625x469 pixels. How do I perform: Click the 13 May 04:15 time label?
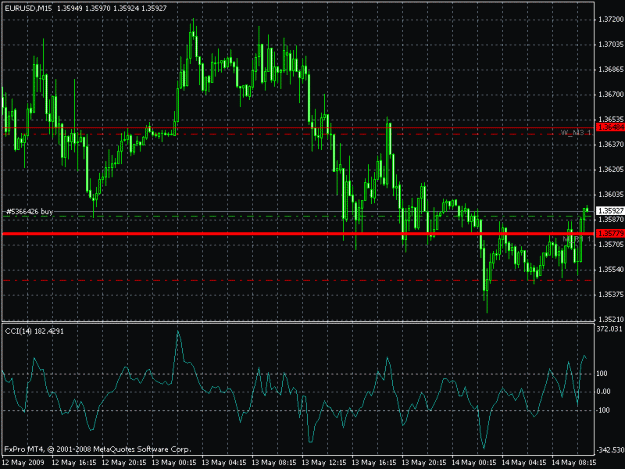224,463
